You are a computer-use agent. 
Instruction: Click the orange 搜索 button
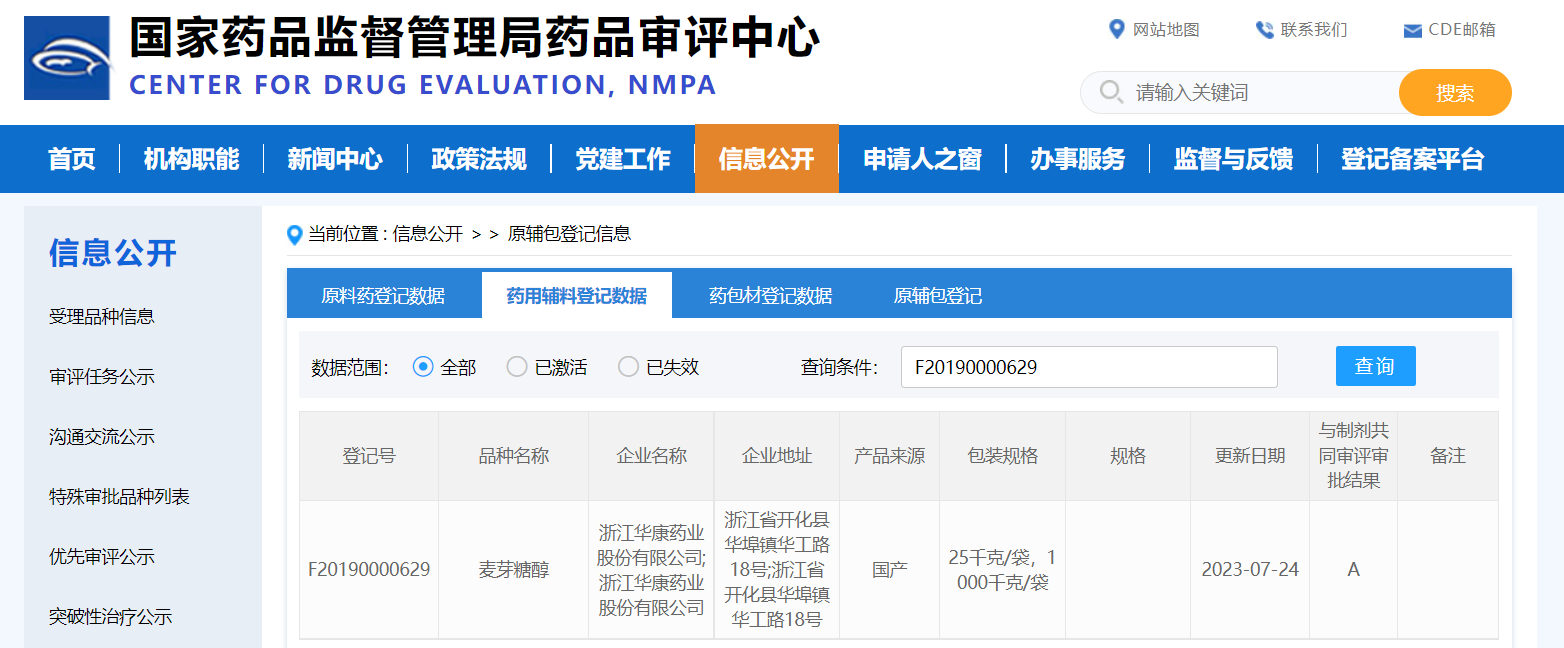pyautogui.click(x=1454, y=93)
